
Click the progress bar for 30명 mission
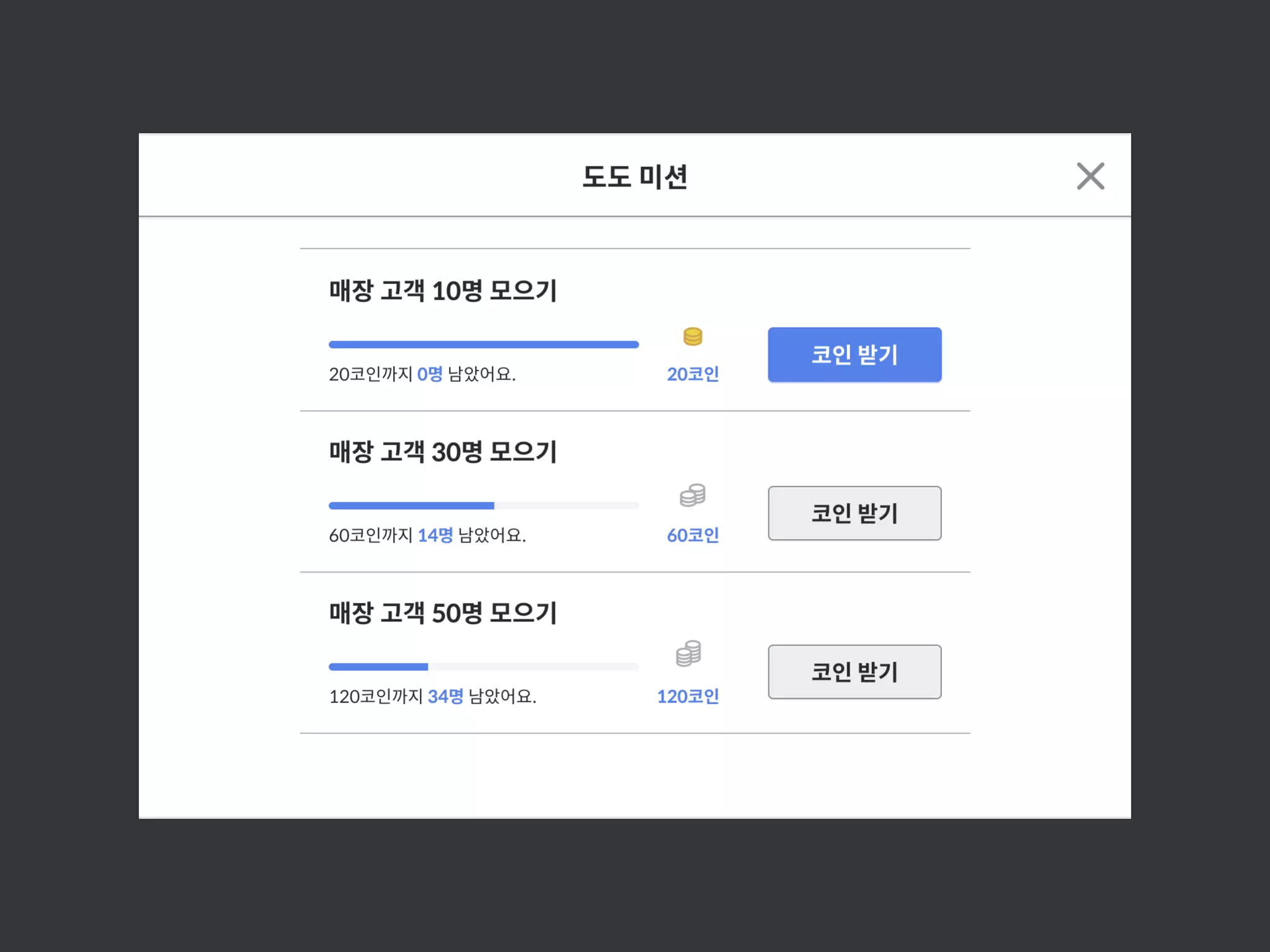click(483, 506)
